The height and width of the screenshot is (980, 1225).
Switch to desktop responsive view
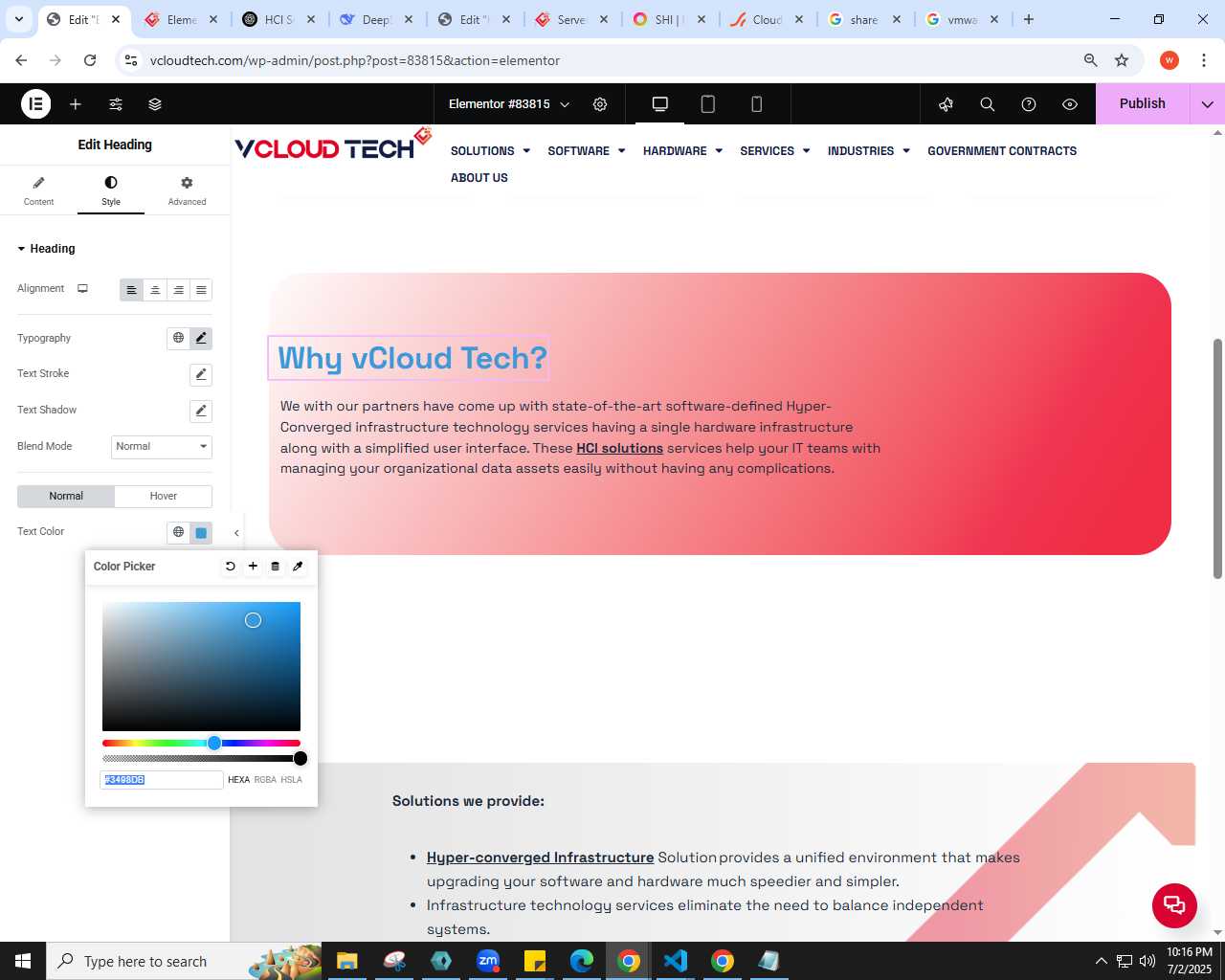(x=660, y=104)
